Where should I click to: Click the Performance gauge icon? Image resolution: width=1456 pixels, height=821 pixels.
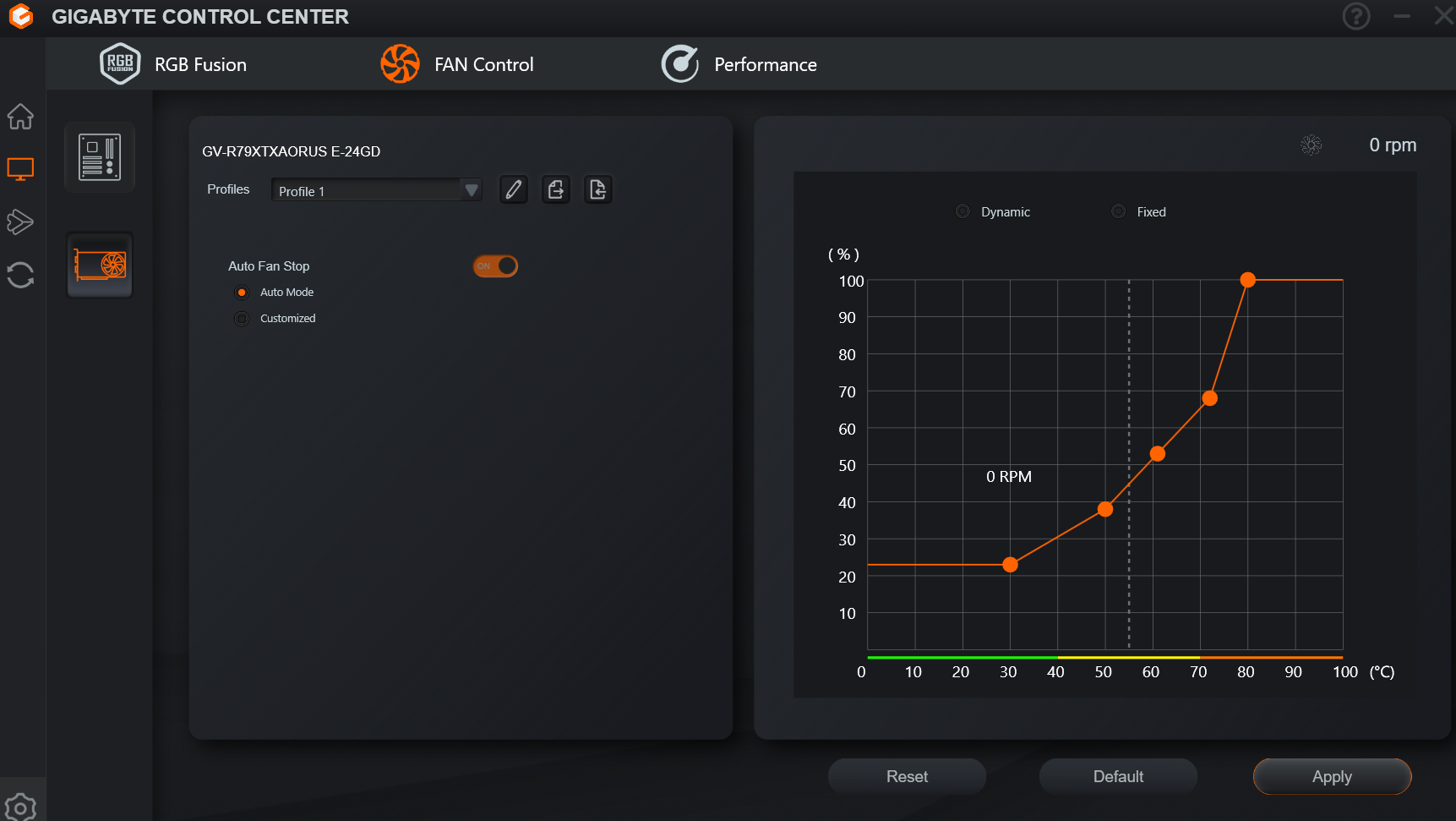click(680, 63)
